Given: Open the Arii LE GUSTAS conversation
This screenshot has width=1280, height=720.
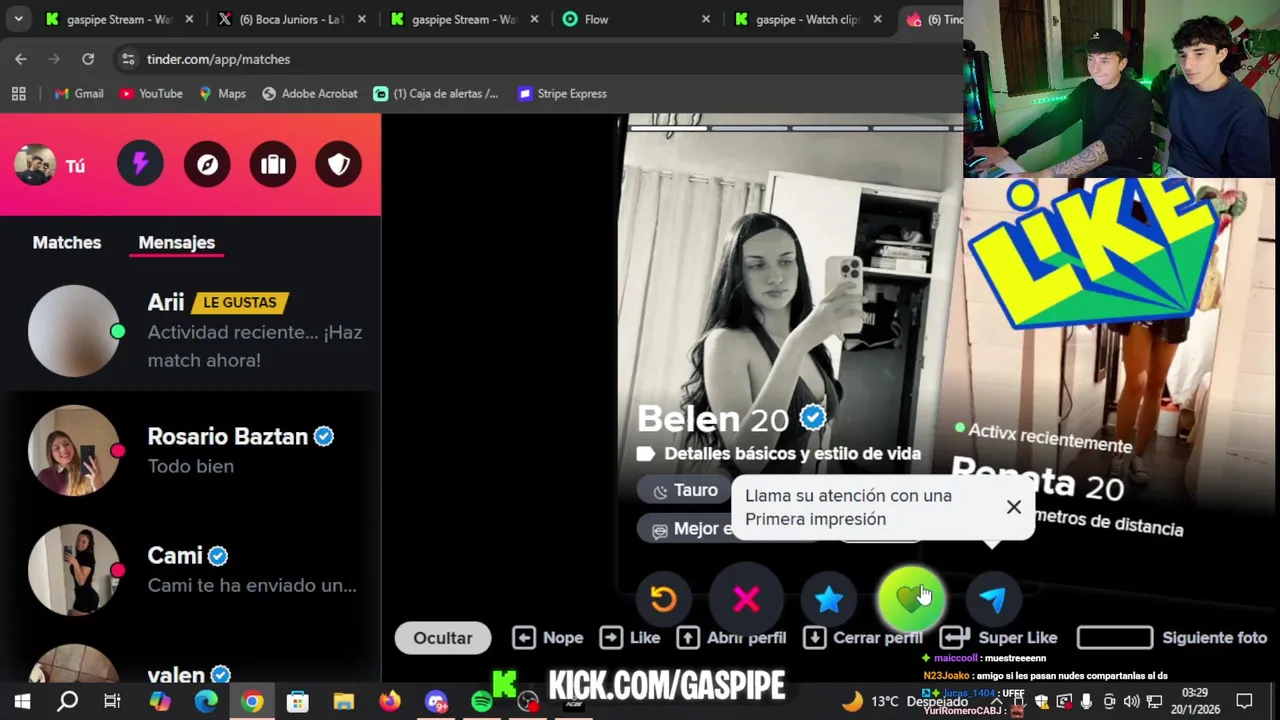Looking at the screenshot, I should (190, 331).
